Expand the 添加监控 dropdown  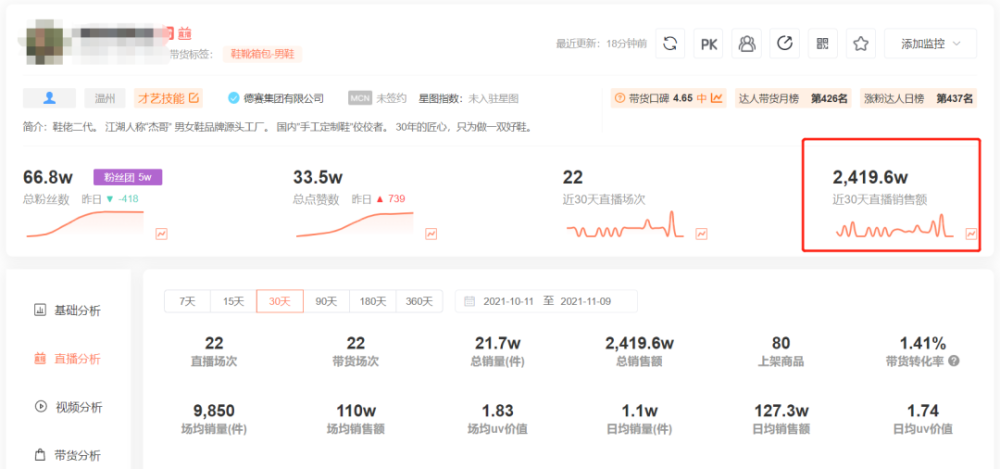pos(930,43)
